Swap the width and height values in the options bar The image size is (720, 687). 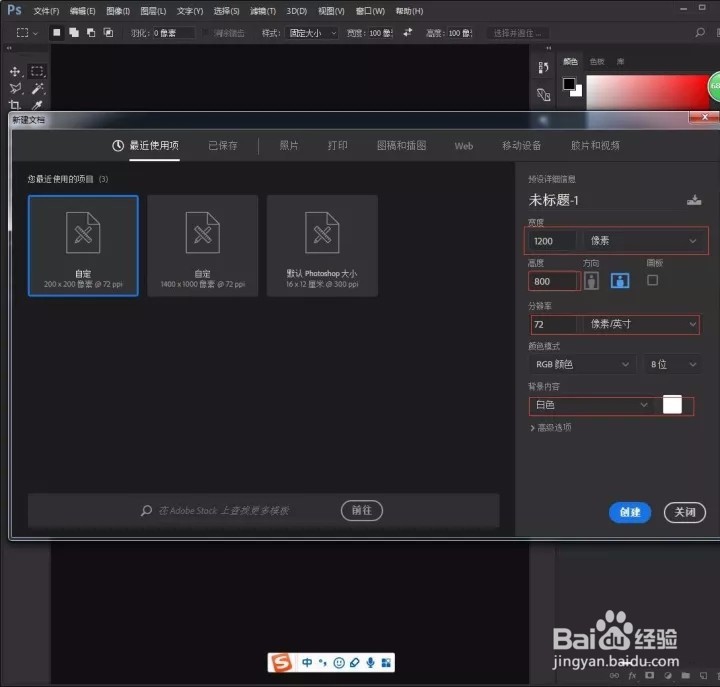pyautogui.click(x=408, y=32)
